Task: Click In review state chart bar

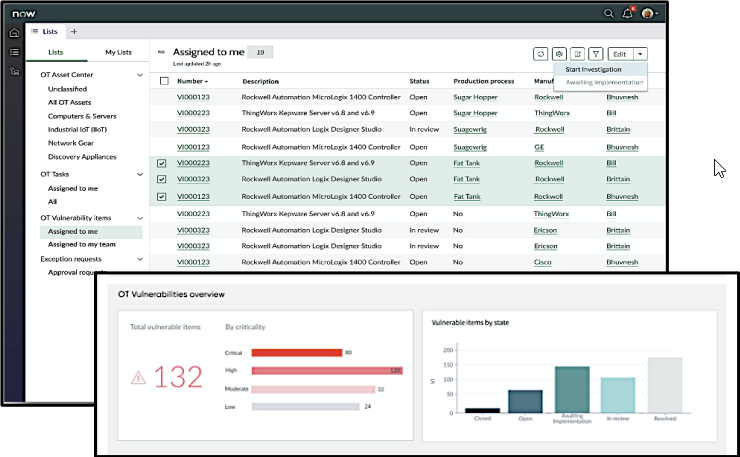Action: coord(618,396)
